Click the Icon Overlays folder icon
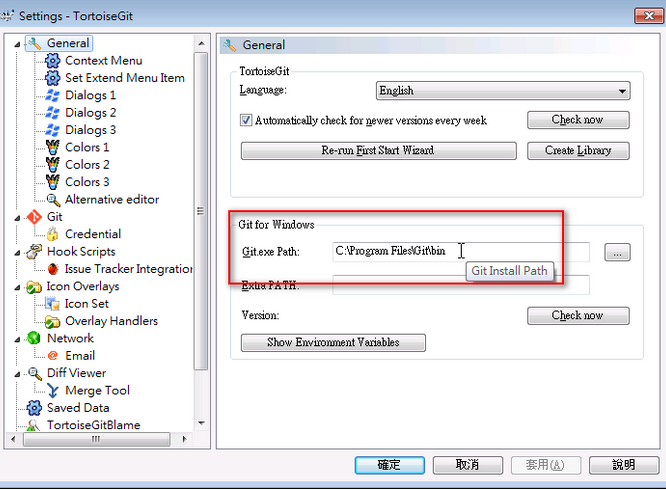 tap(34, 287)
